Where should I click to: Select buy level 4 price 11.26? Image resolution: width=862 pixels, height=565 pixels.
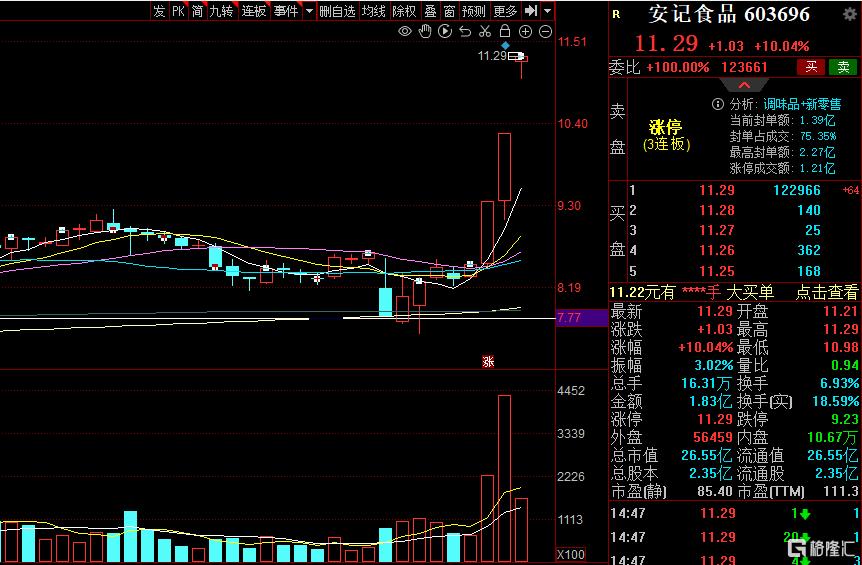(717, 250)
